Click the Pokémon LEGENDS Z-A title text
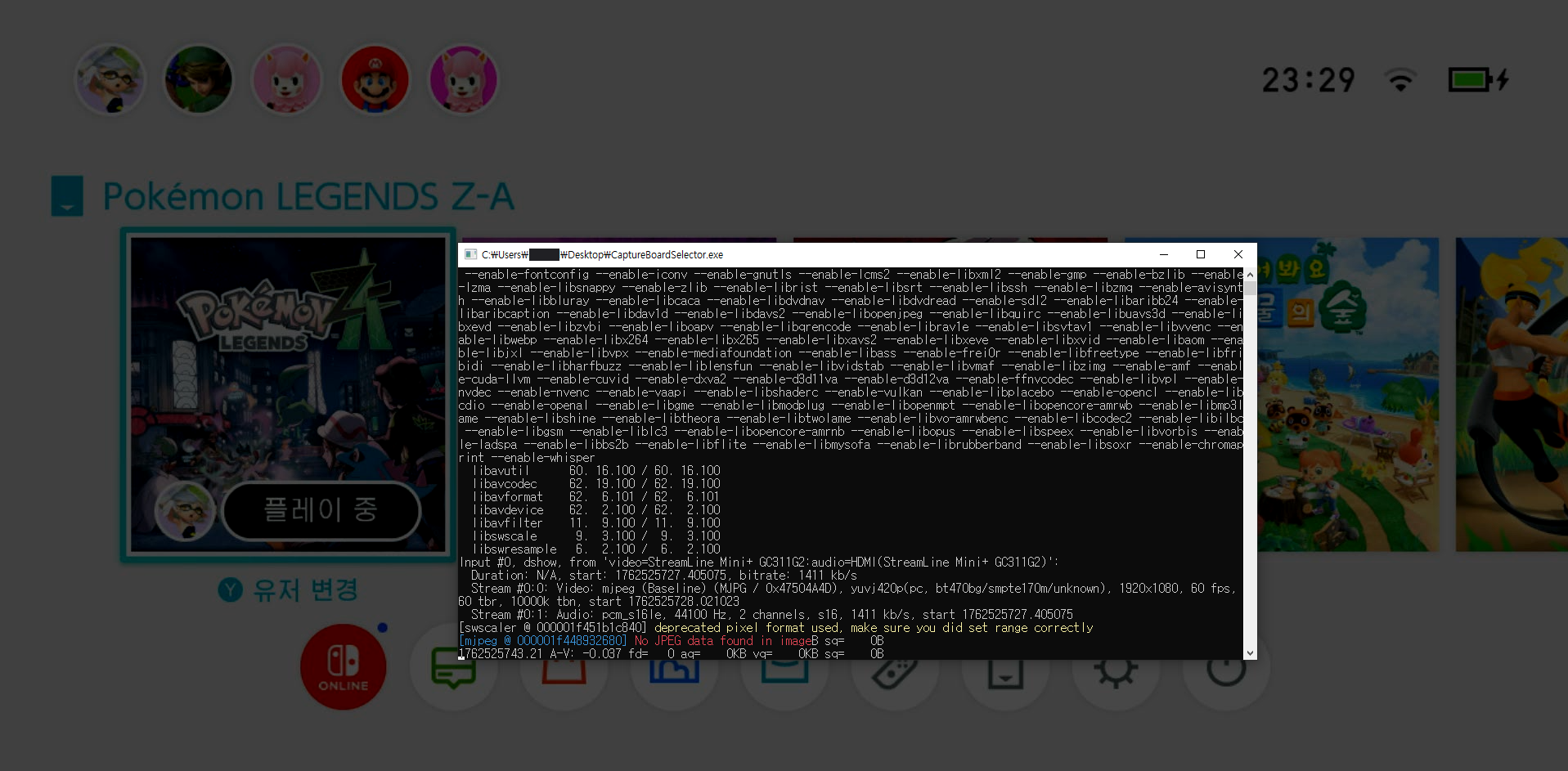The image size is (1568, 771). (308, 196)
